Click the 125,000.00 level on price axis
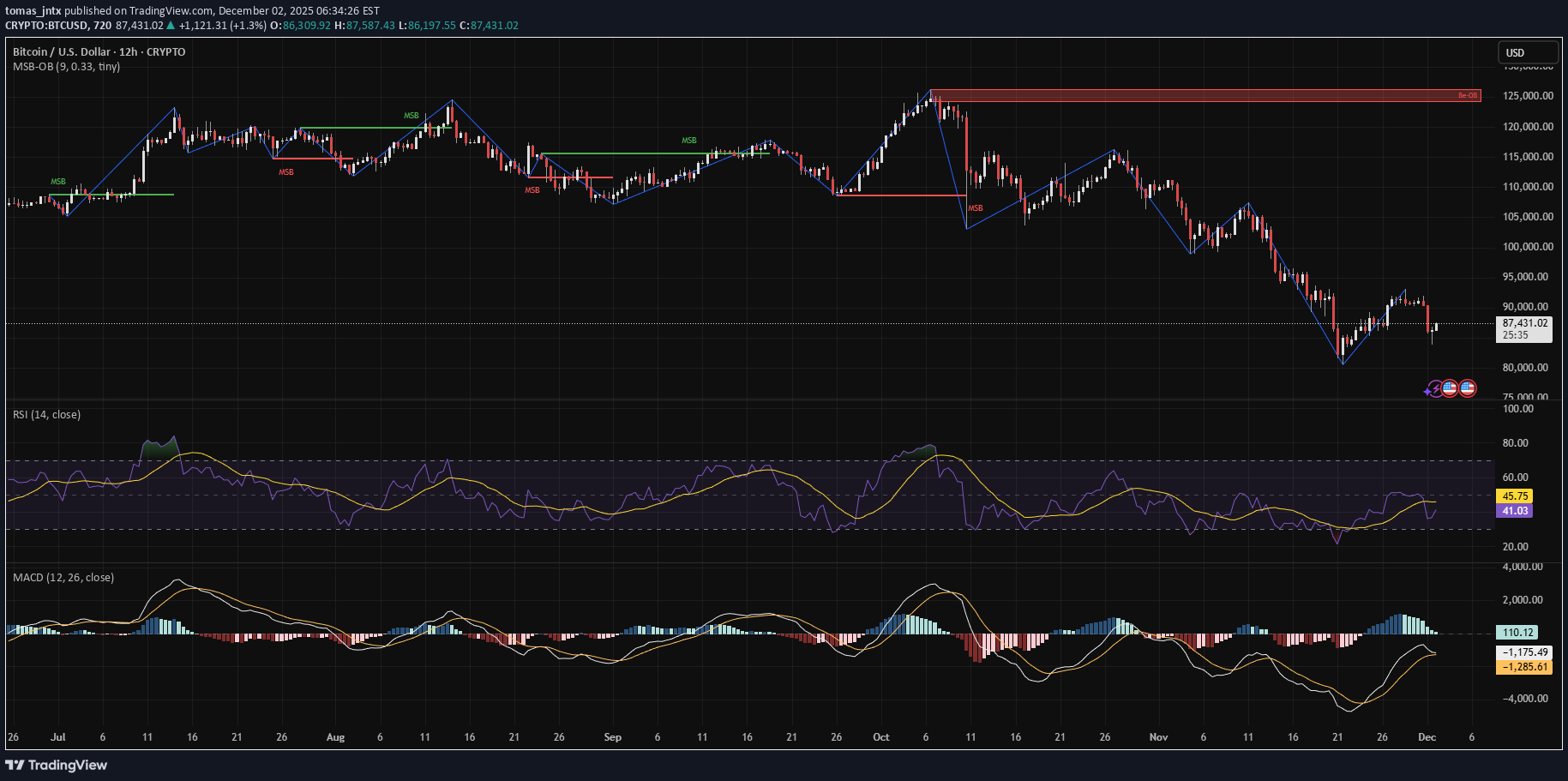 pyautogui.click(x=1528, y=96)
